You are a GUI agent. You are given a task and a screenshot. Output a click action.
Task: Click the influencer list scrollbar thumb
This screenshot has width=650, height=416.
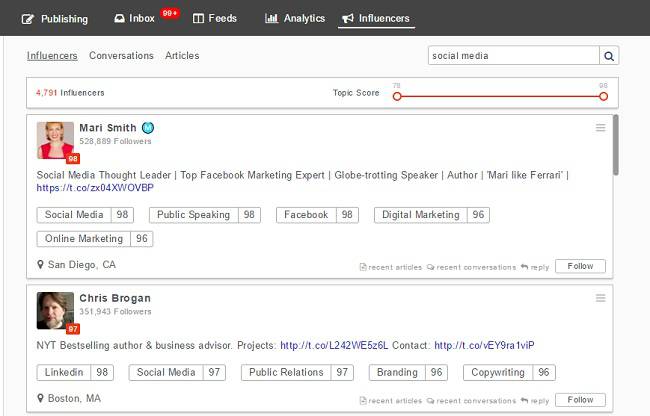click(616, 145)
